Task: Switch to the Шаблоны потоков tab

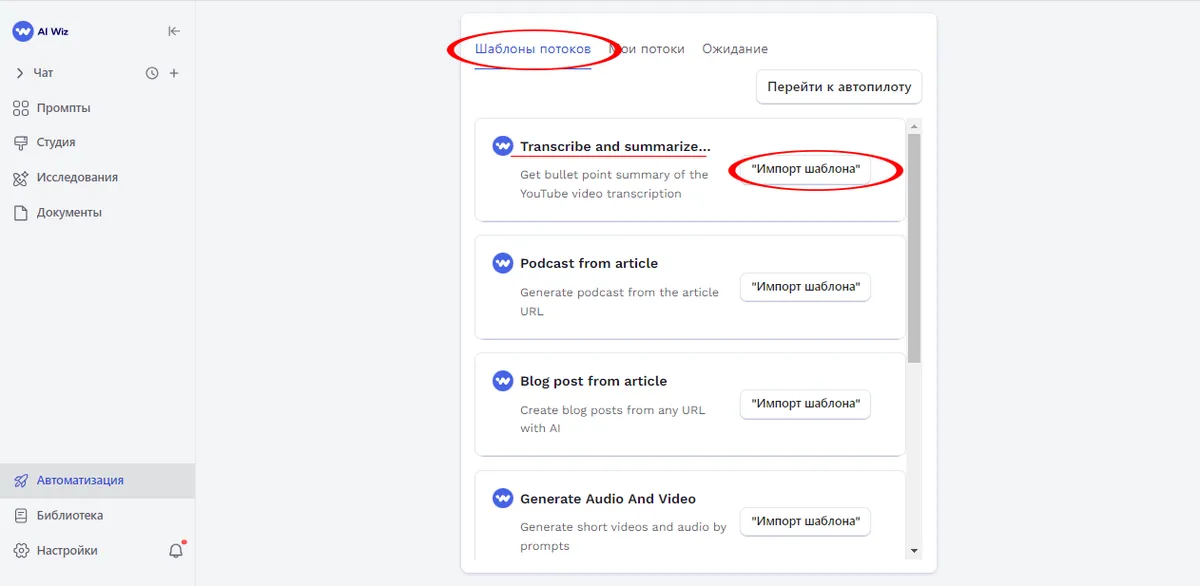Action: (533, 49)
